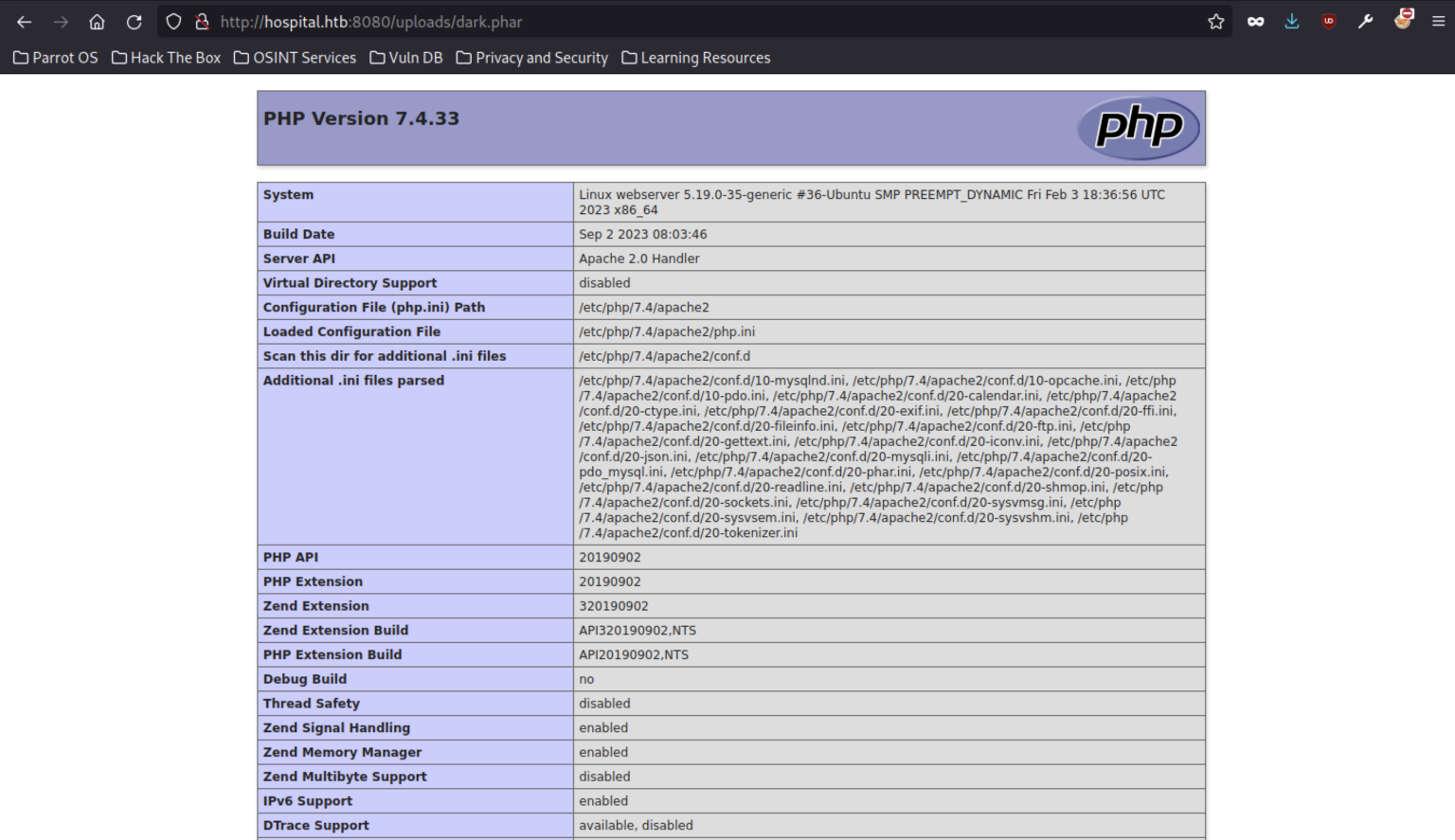Reload the dark.phar page

pyautogui.click(x=134, y=22)
